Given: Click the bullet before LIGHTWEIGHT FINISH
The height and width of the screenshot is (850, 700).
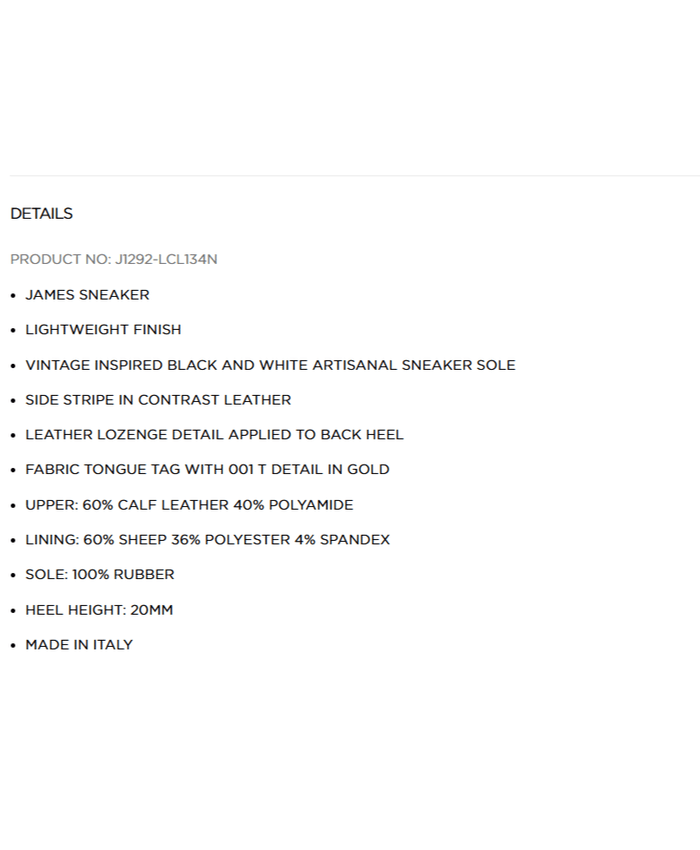Looking at the screenshot, I should coord(13,331).
